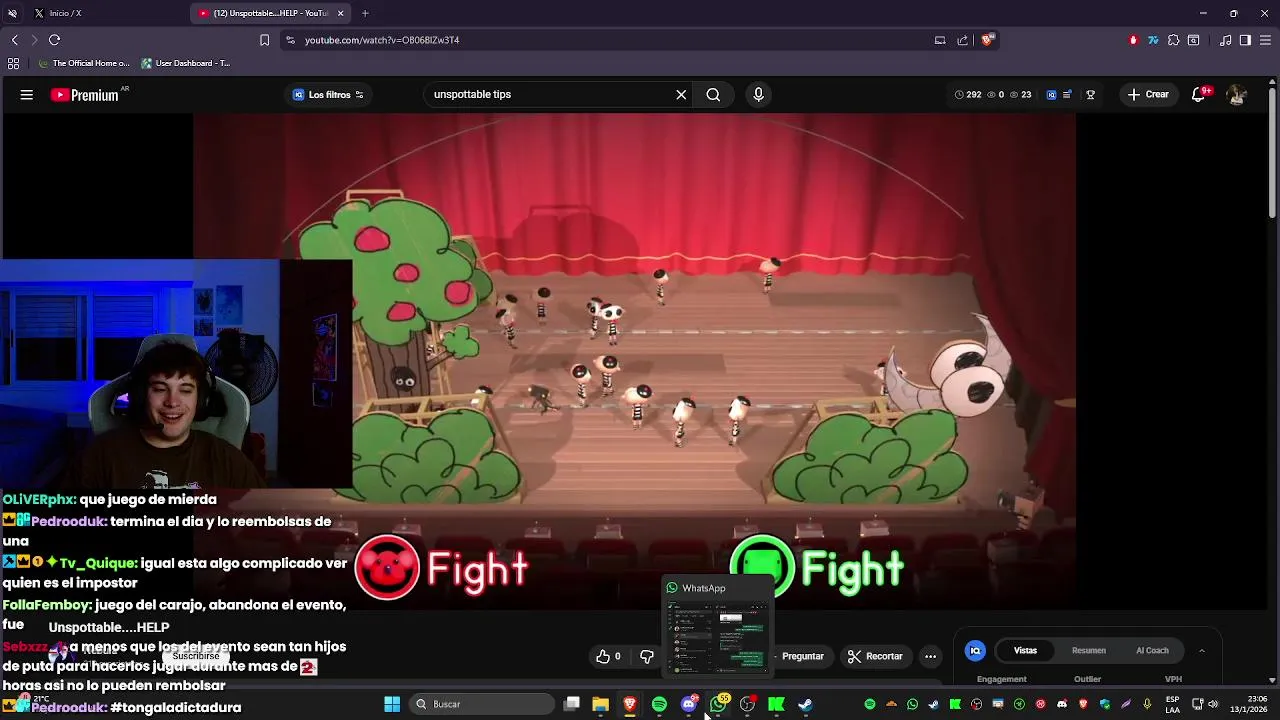Click the Recortar clip button
This screenshot has height=720, width=1280.
(875, 657)
